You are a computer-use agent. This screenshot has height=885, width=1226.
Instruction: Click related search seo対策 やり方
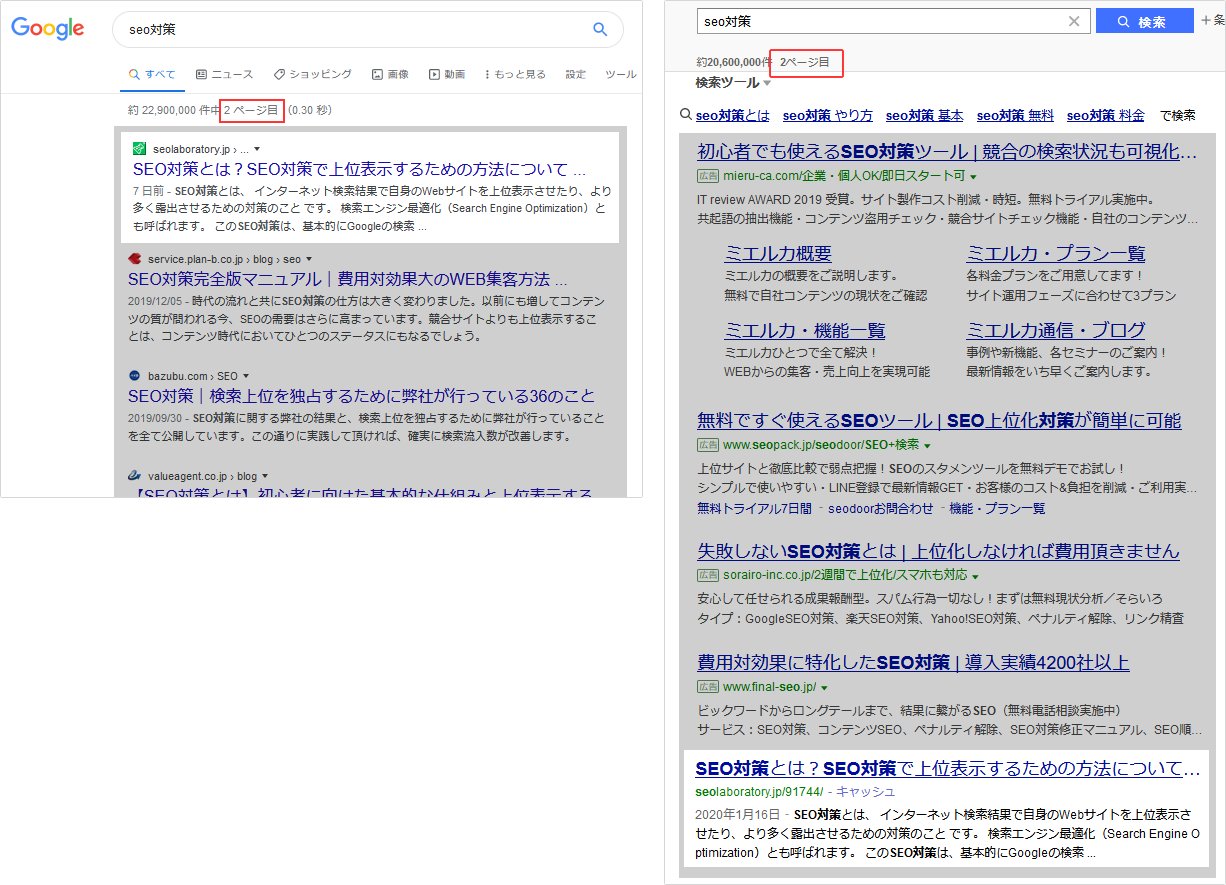(828, 115)
